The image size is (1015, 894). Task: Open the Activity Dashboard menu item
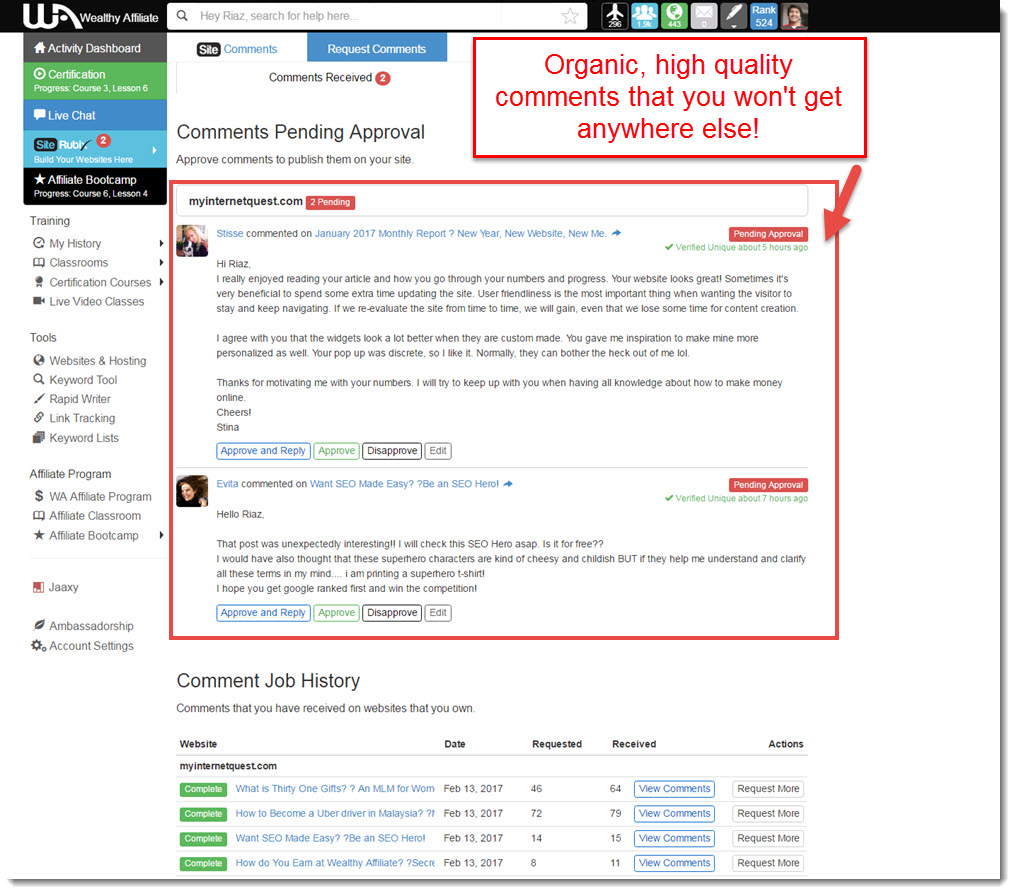click(95, 48)
